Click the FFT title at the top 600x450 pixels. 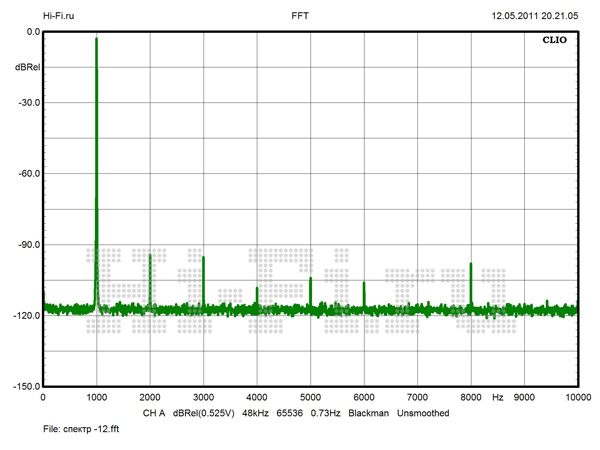pyautogui.click(x=299, y=17)
